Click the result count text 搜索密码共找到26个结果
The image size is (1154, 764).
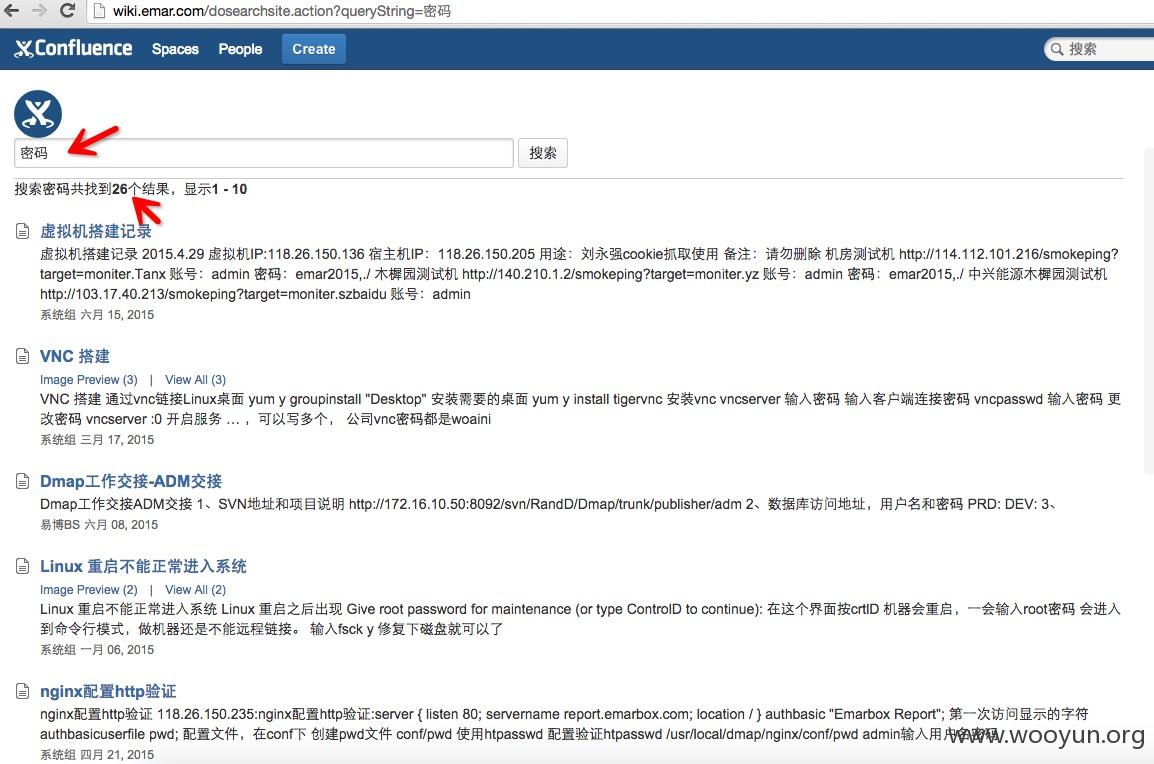click(x=92, y=189)
